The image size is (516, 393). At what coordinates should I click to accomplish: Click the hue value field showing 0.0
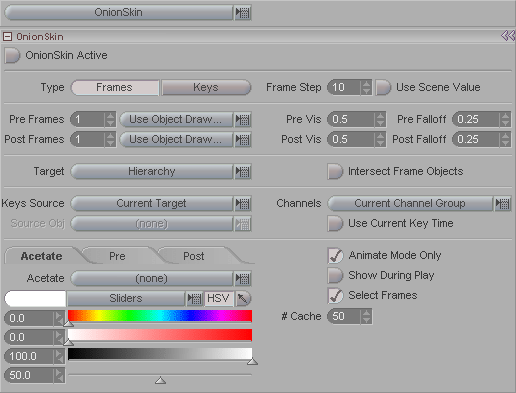pos(29,318)
